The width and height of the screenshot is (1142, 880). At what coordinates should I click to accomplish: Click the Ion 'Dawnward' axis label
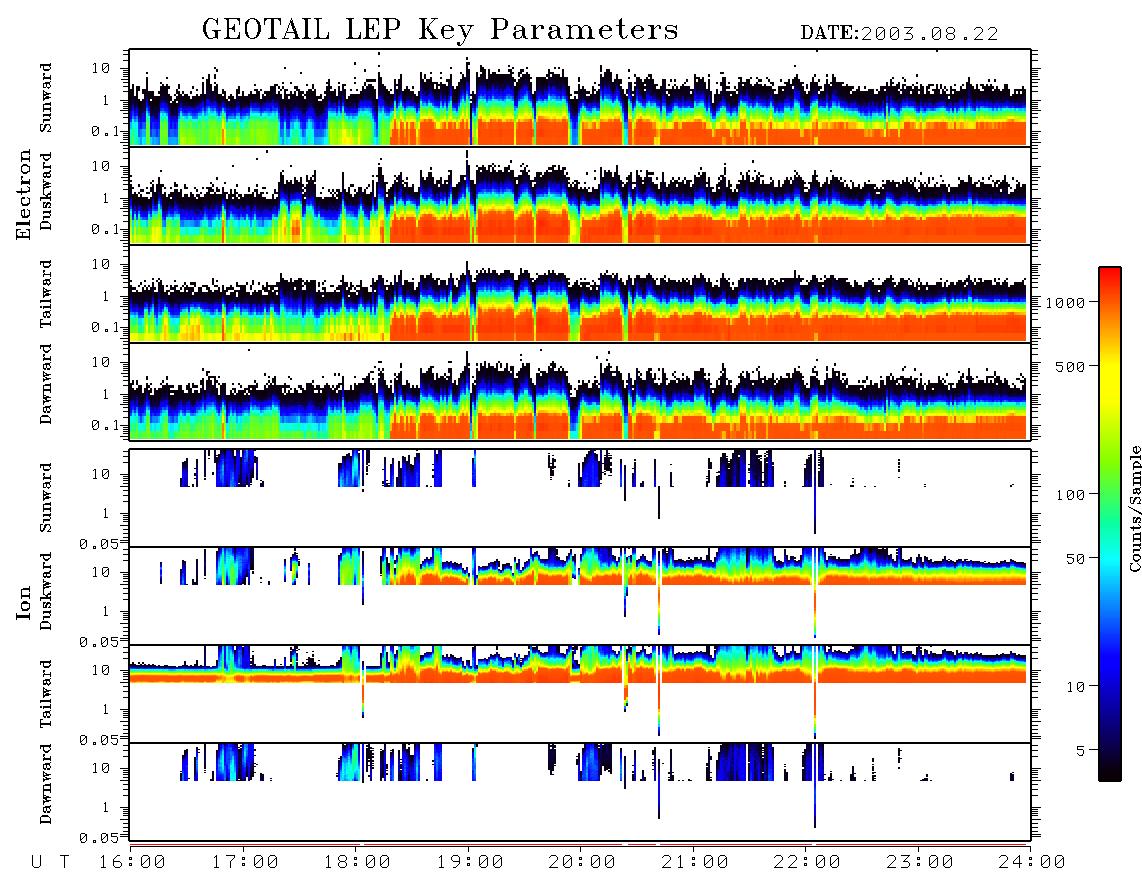[46, 784]
